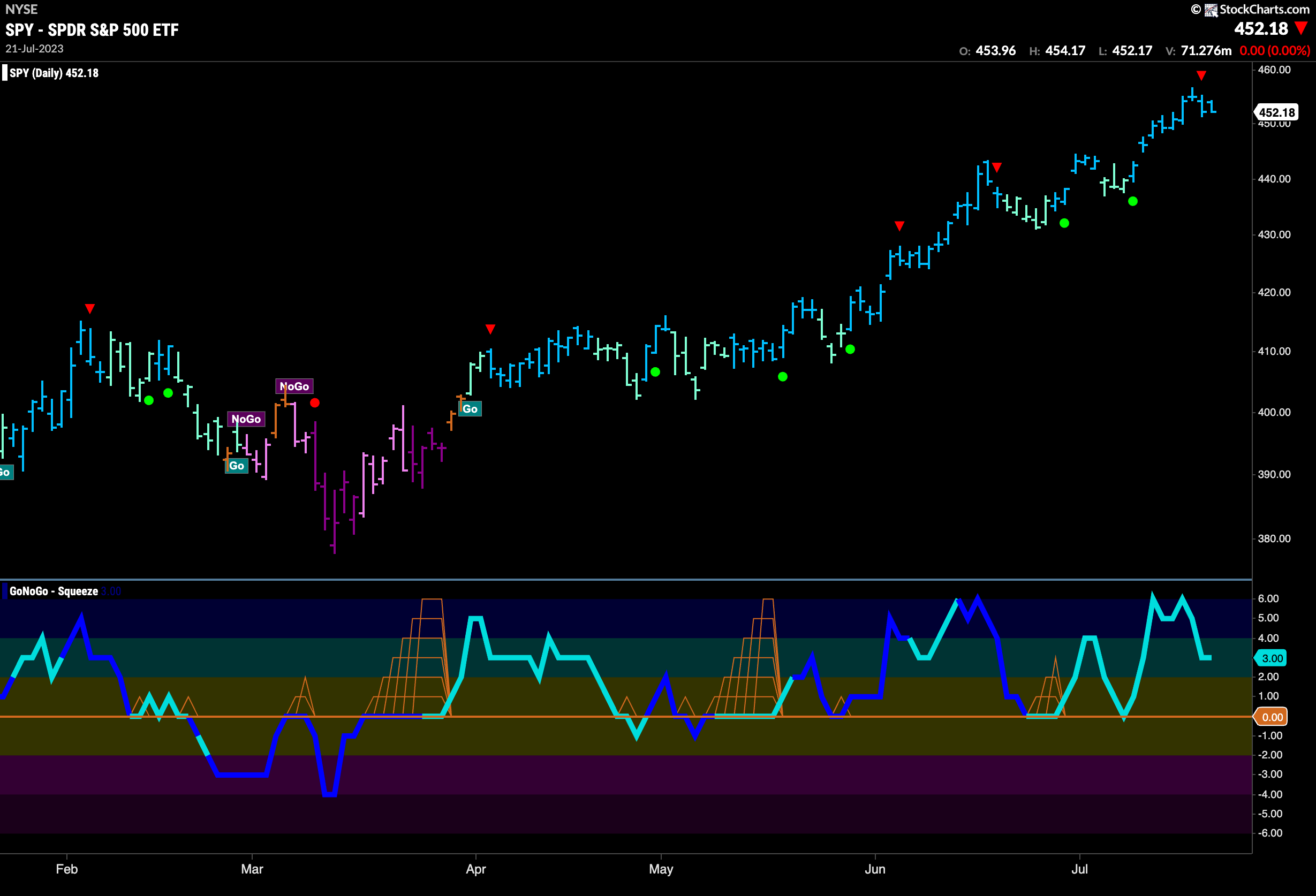The image size is (1316, 896).
Task: Click the NYSE exchange label
Action: click(x=21, y=9)
